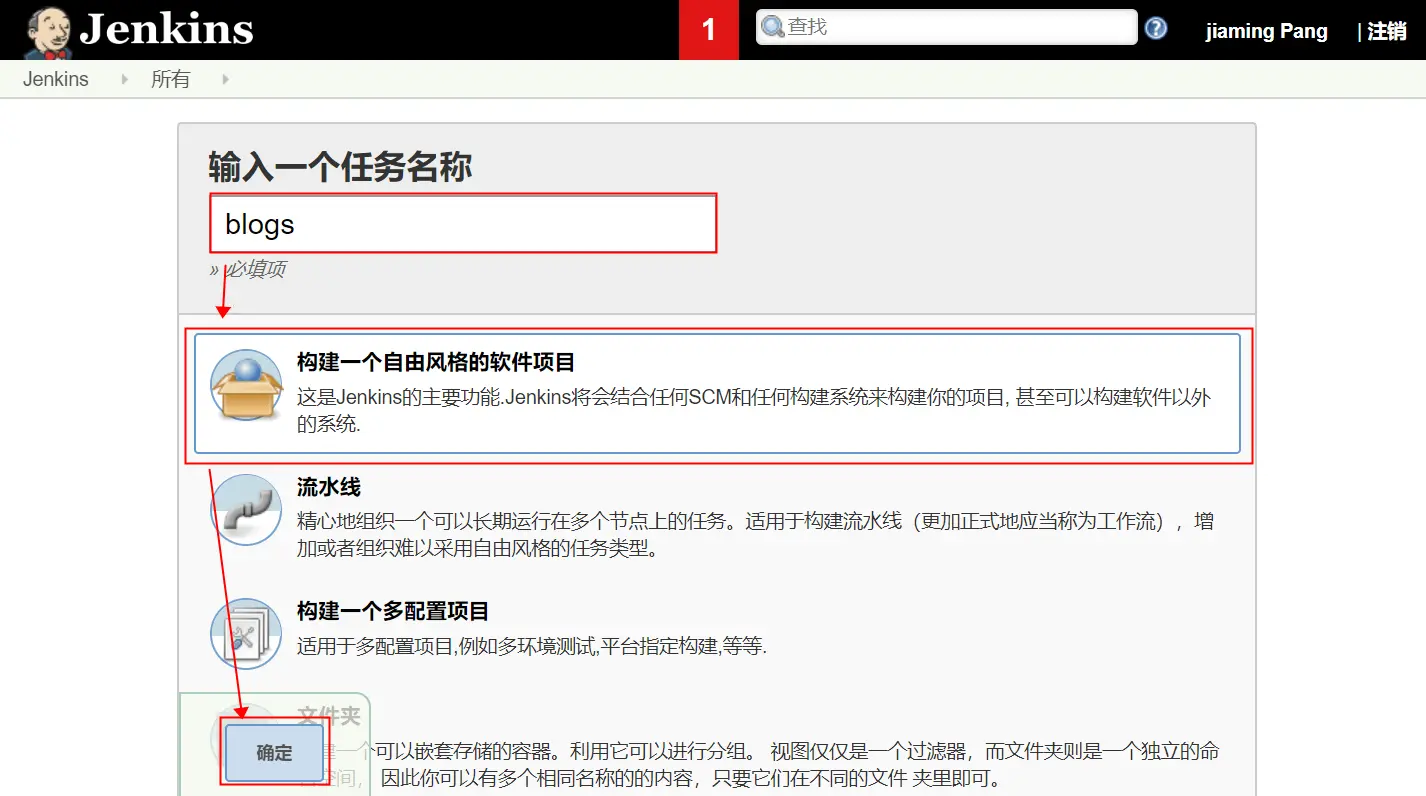
Task: Open the red notification badge showing 1
Action: (709, 30)
